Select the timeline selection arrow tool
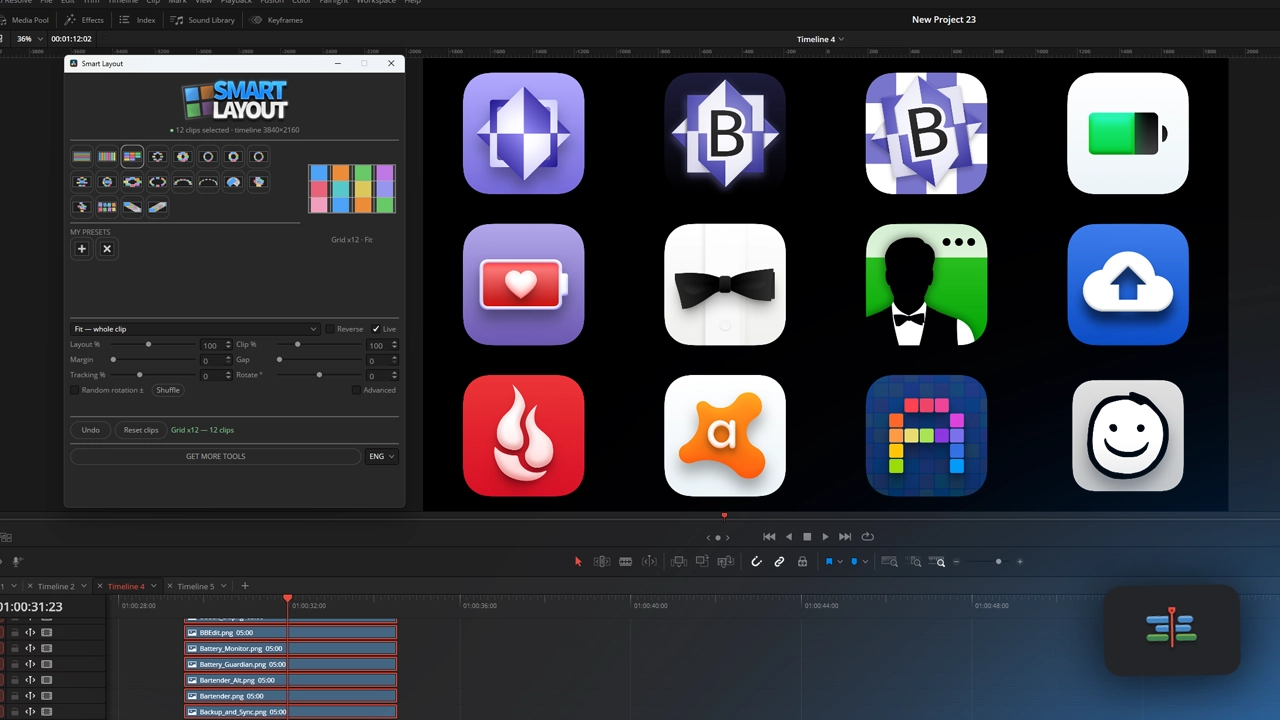The image size is (1280, 720). [578, 562]
